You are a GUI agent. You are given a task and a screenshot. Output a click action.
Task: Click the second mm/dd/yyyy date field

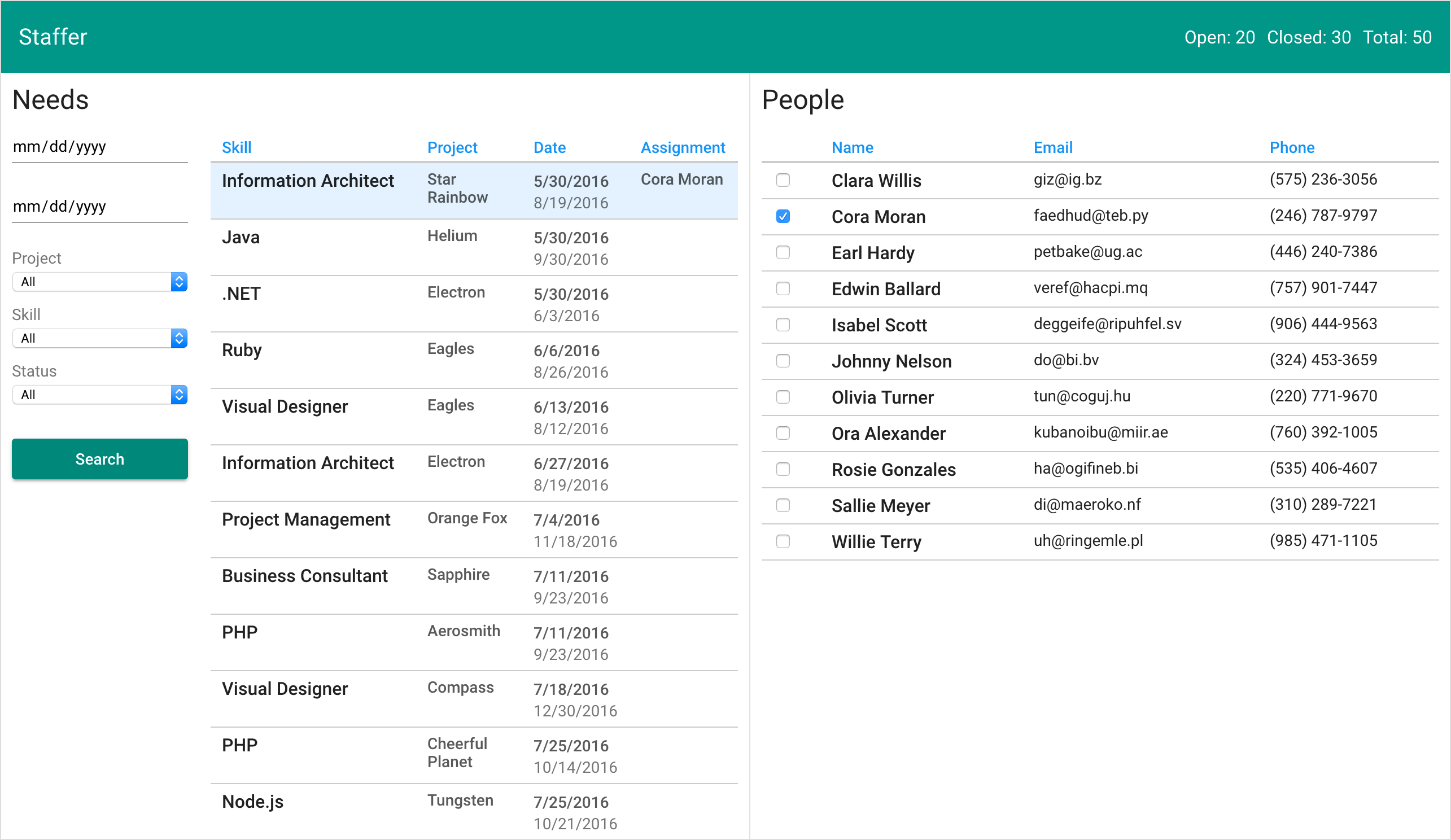(99, 206)
